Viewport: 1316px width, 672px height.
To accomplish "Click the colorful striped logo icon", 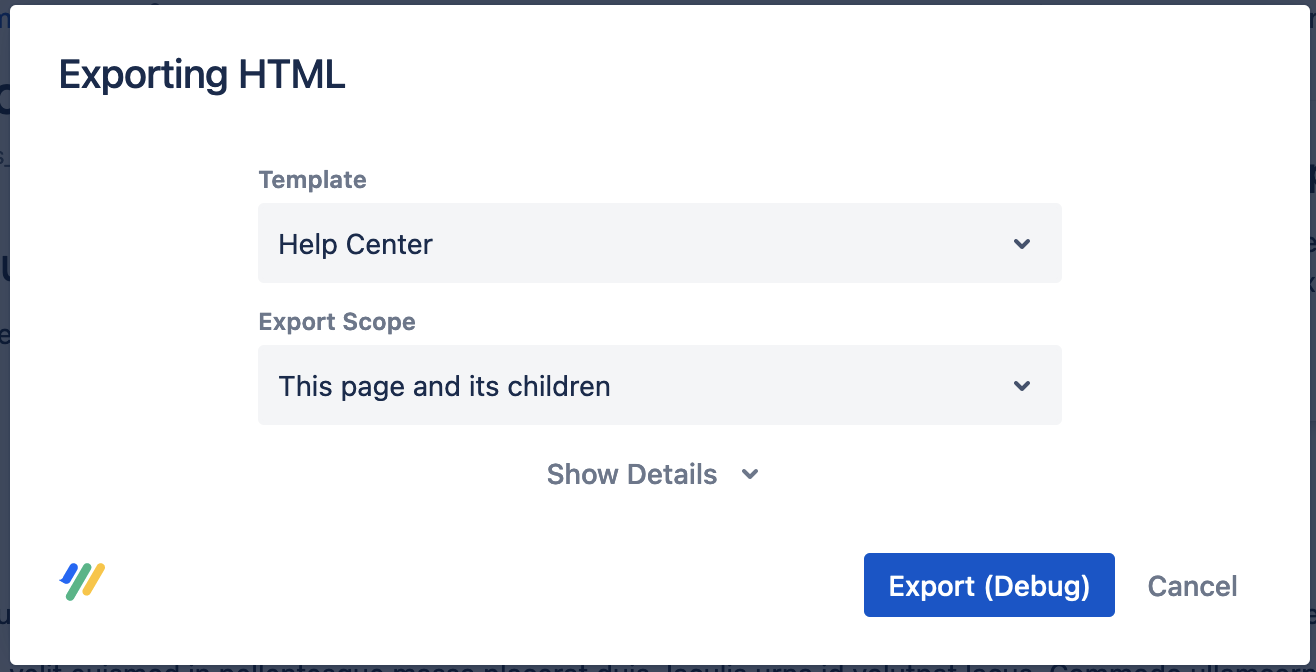I will pos(82,581).
